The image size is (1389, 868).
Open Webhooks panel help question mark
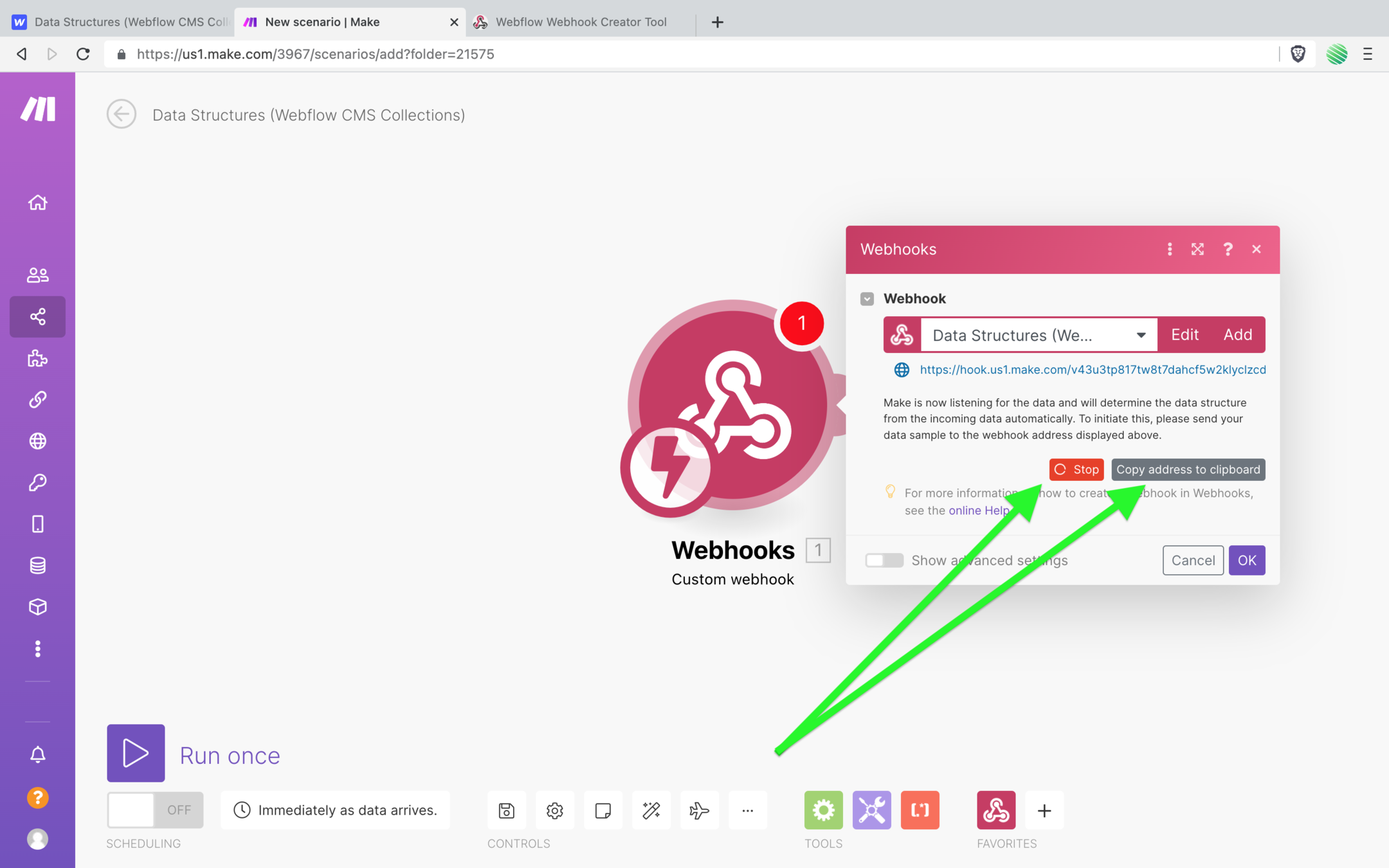[1228, 249]
